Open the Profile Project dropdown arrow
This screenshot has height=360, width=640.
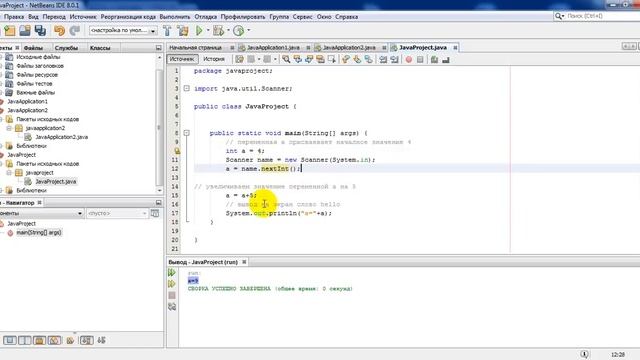click(x=248, y=31)
